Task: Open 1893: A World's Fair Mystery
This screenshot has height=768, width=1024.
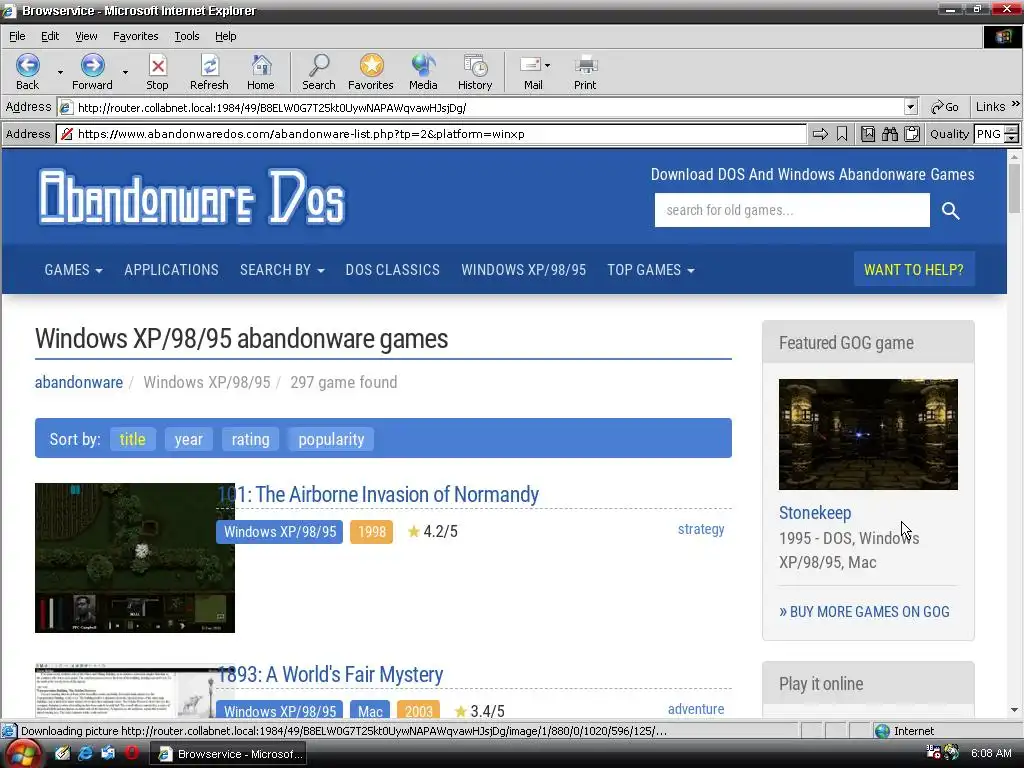Action: [x=330, y=674]
